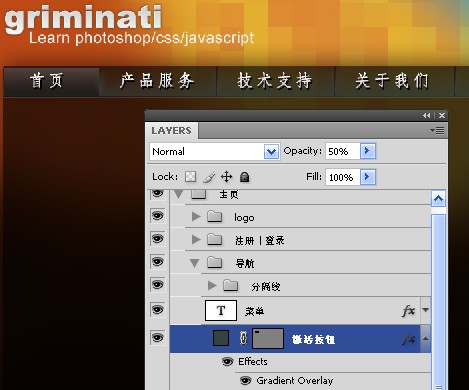Screen dimensions: 469x390
Task: Click the layers list scrollbar up arrow
Action: (x=438, y=199)
